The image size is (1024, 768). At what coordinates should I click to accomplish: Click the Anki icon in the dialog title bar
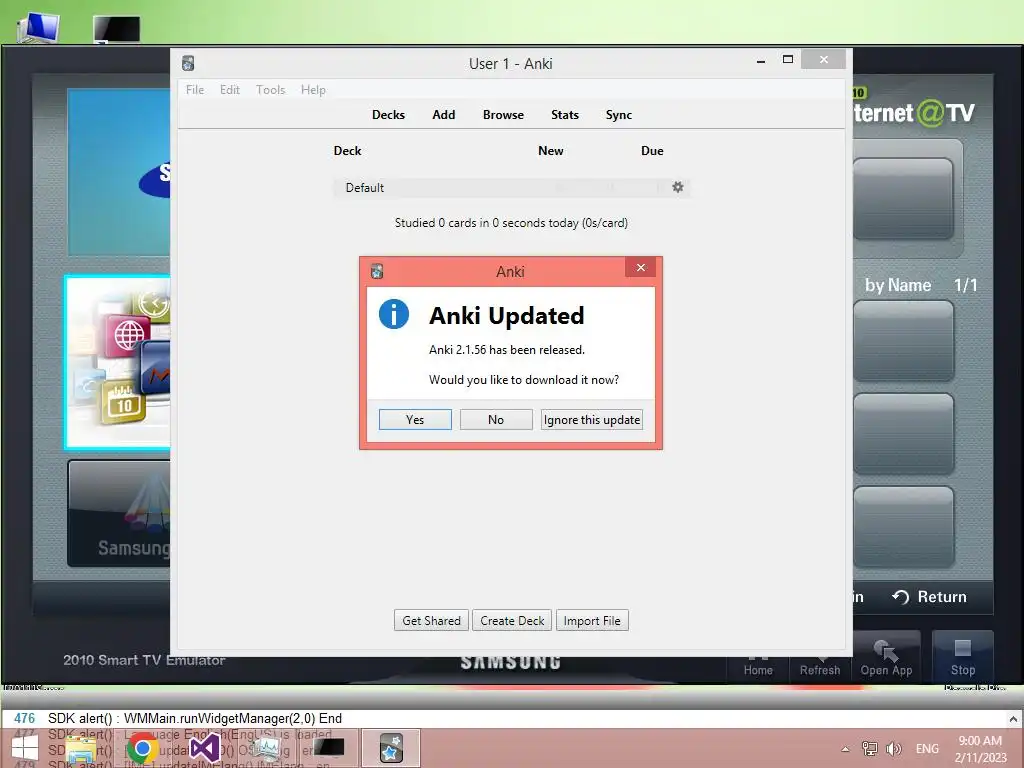377,271
